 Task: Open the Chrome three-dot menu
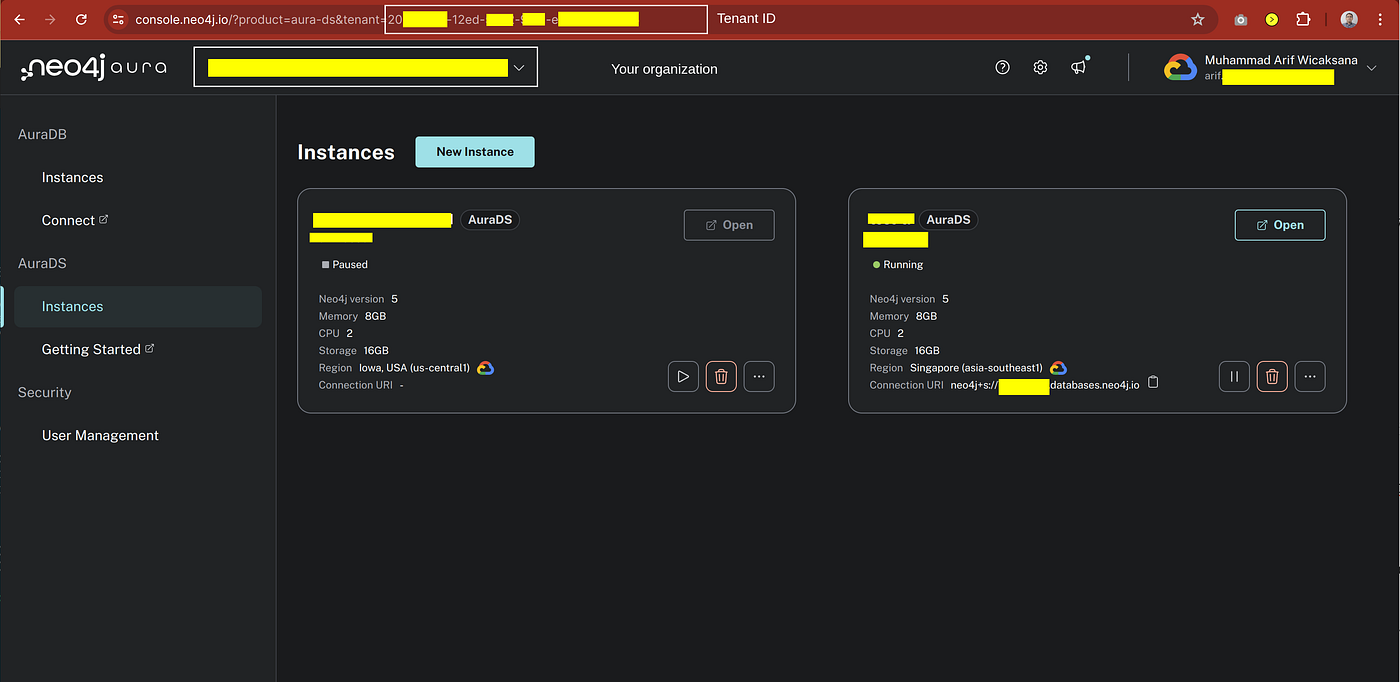tap(1381, 19)
